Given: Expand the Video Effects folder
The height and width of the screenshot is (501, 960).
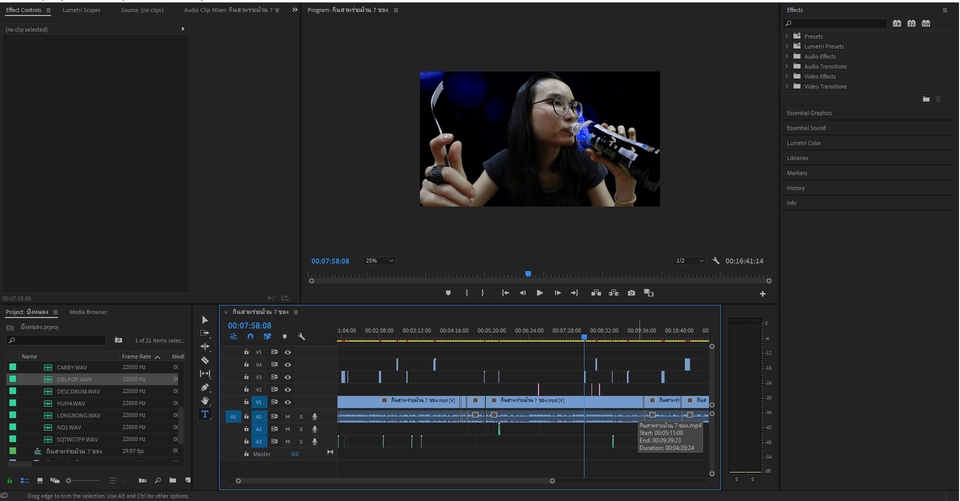Looking at the screenshot, I should pyautogui.click(x=787, y=76).
